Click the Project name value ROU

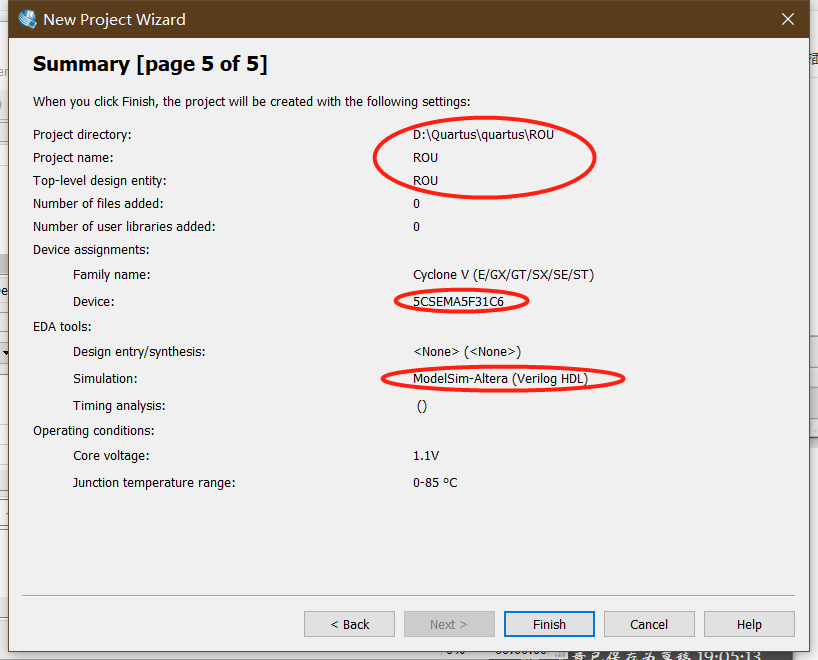tap(425, 158)
